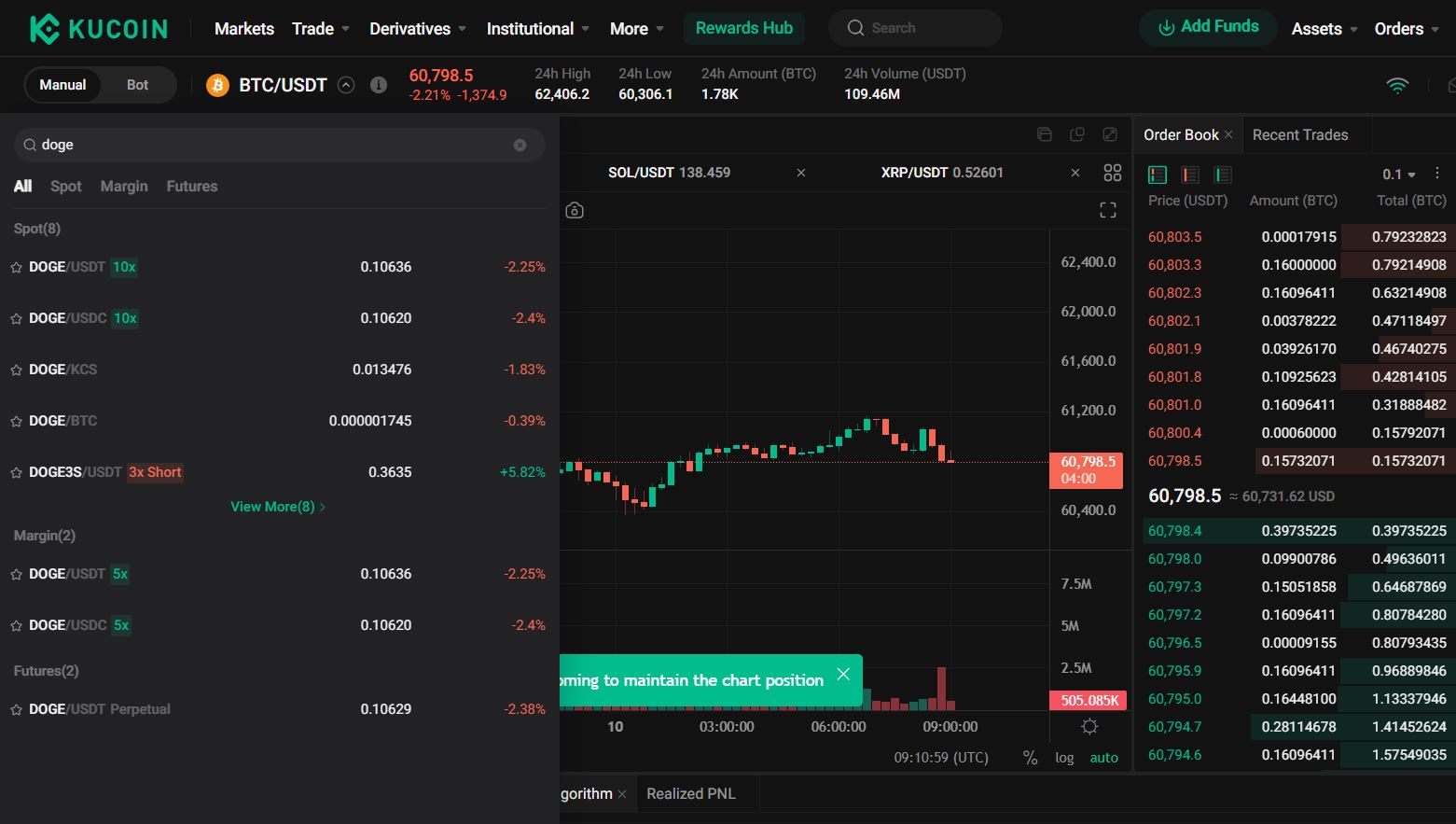Click the pop-out window icon above chart

coord(1077,134)
